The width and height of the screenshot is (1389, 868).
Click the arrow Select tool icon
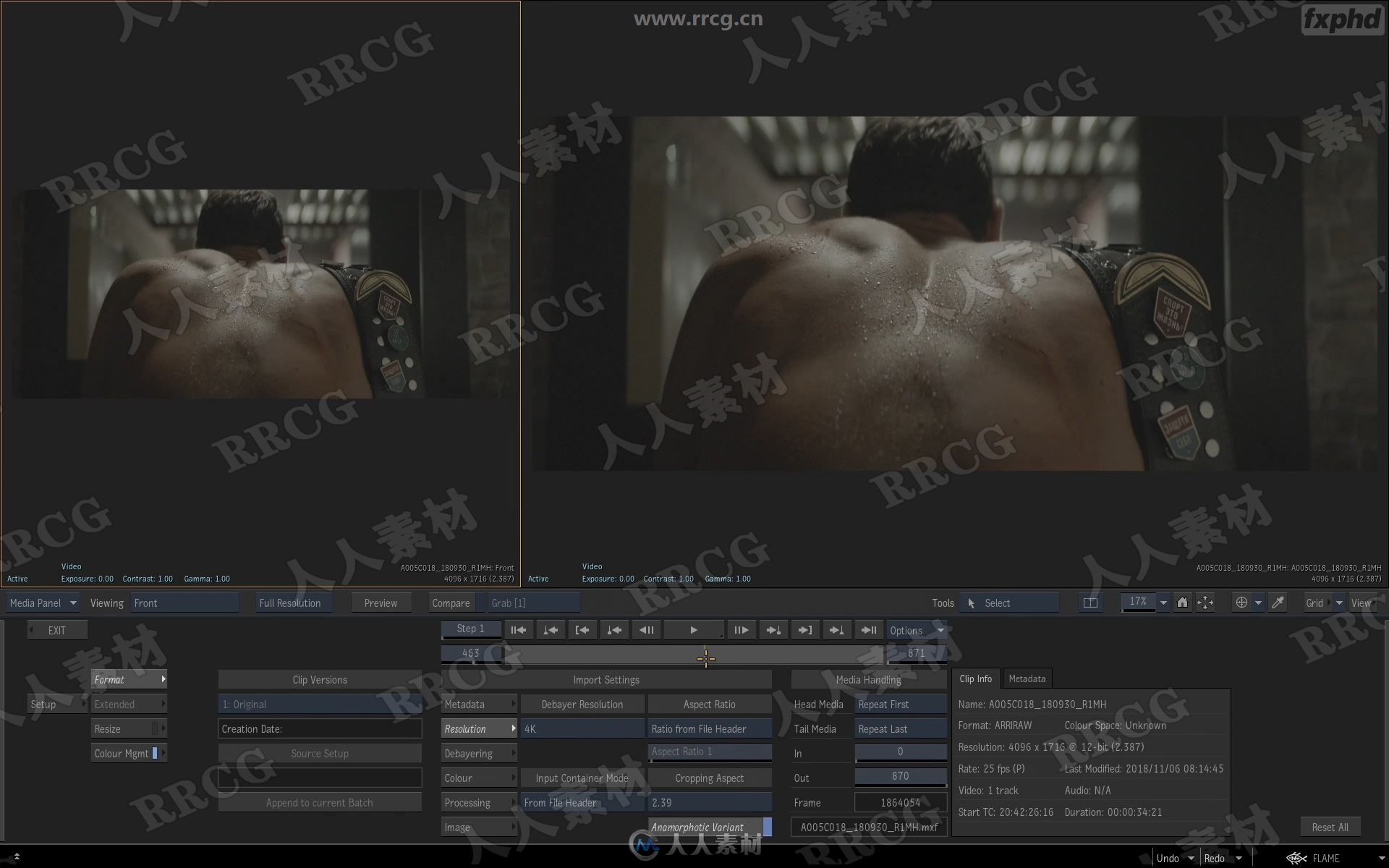coord(972,603)
